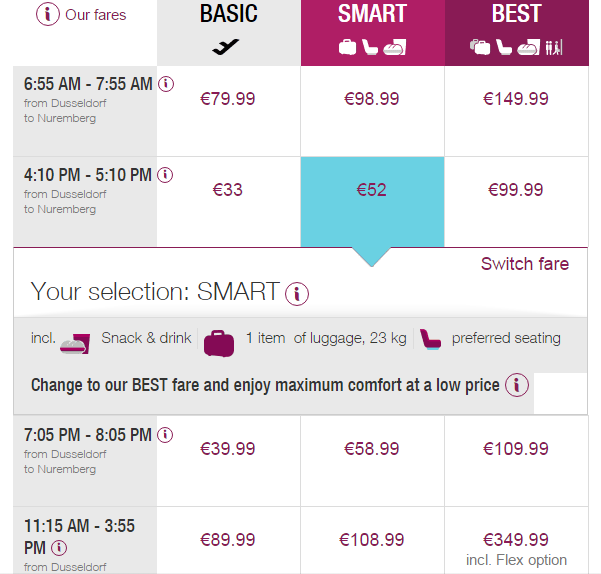Click the preferred seating seat icon
The height and width of the screenshot is (574, 601).
(x=430, y=339)
